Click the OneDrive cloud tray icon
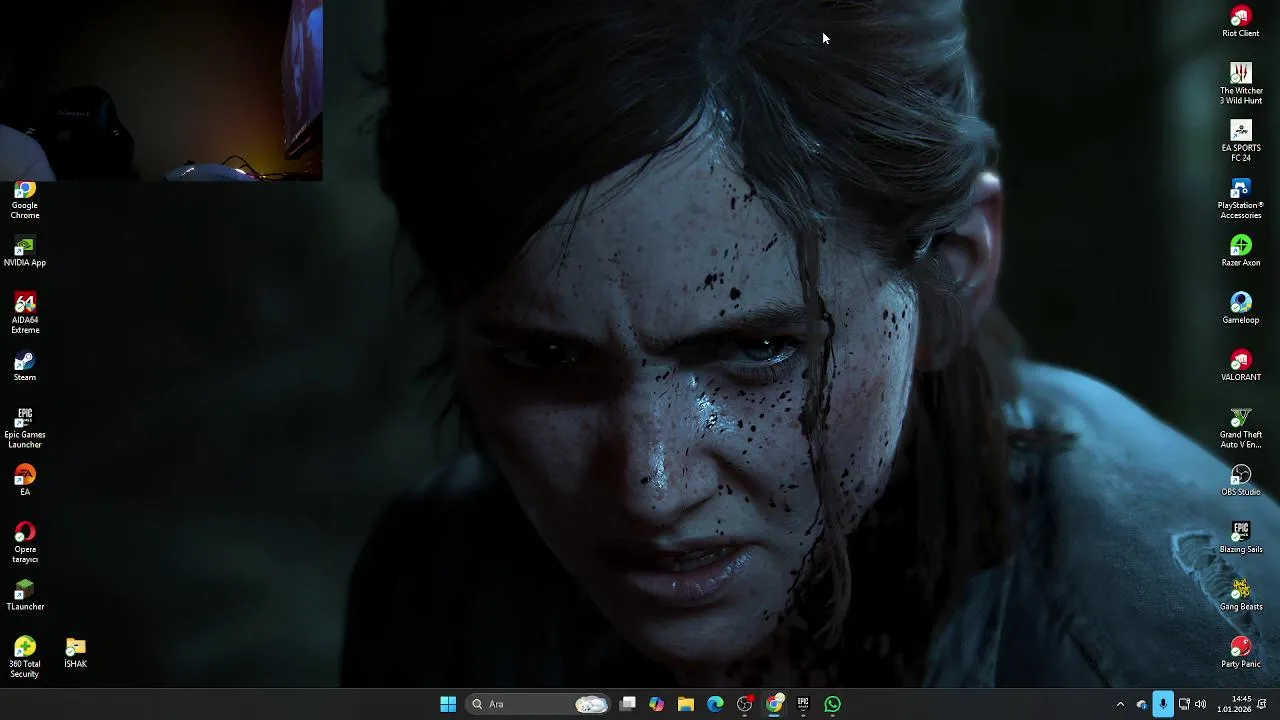Image resolution: width=1280 pixels, height=720 pixels. pyautogui.click(x=1142, y=704)
